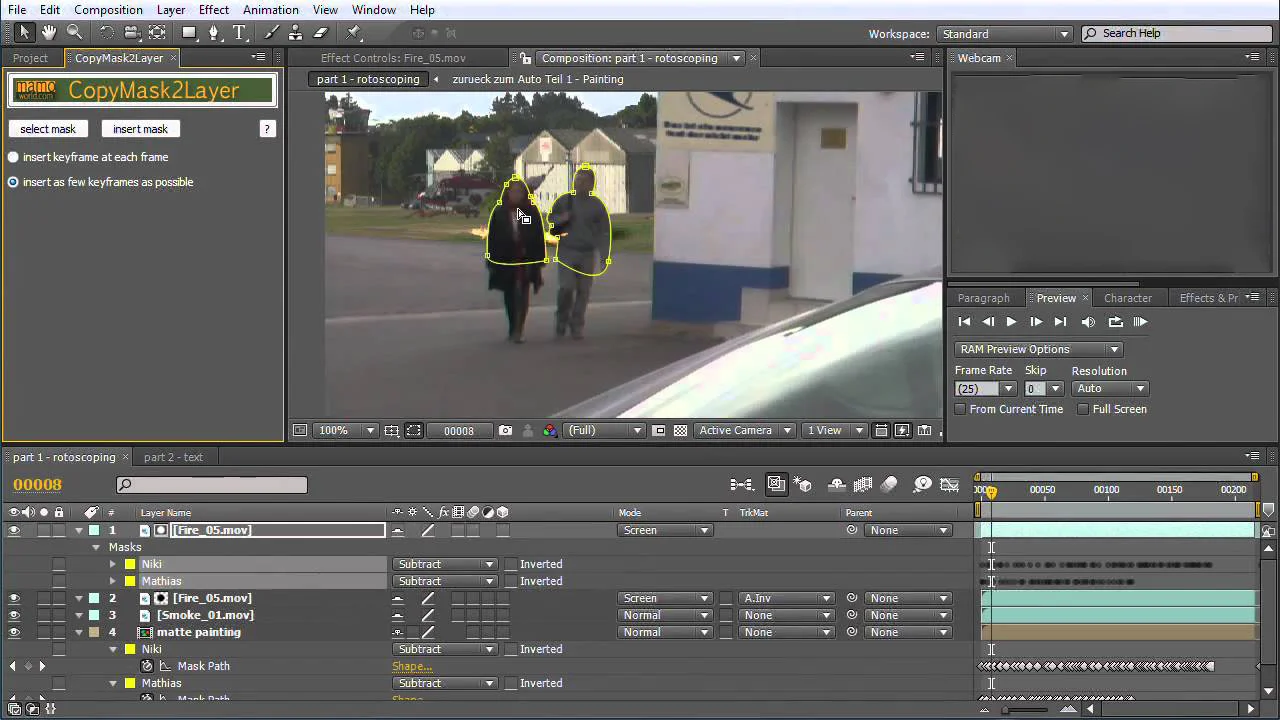Open the (Full) resolution dropdown
The height and width of the screenshot is (720, 1280).
click(605, 430)
